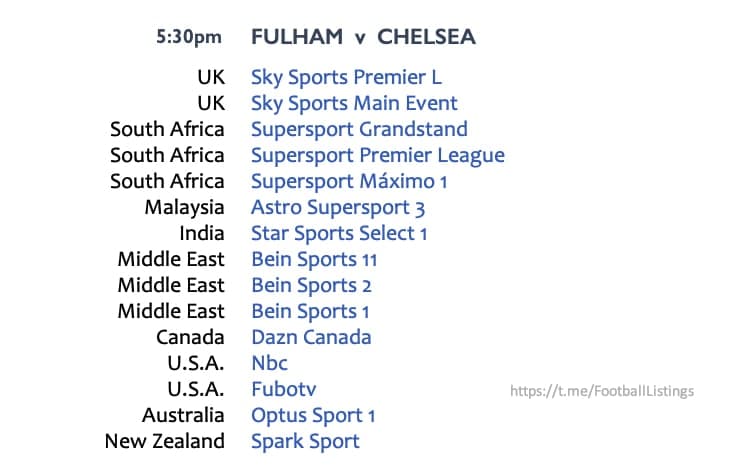This screenshot has width=737, height=470.
Task: Open the Fubotv link
Action: pyautogui.click(x=283, y=389)
